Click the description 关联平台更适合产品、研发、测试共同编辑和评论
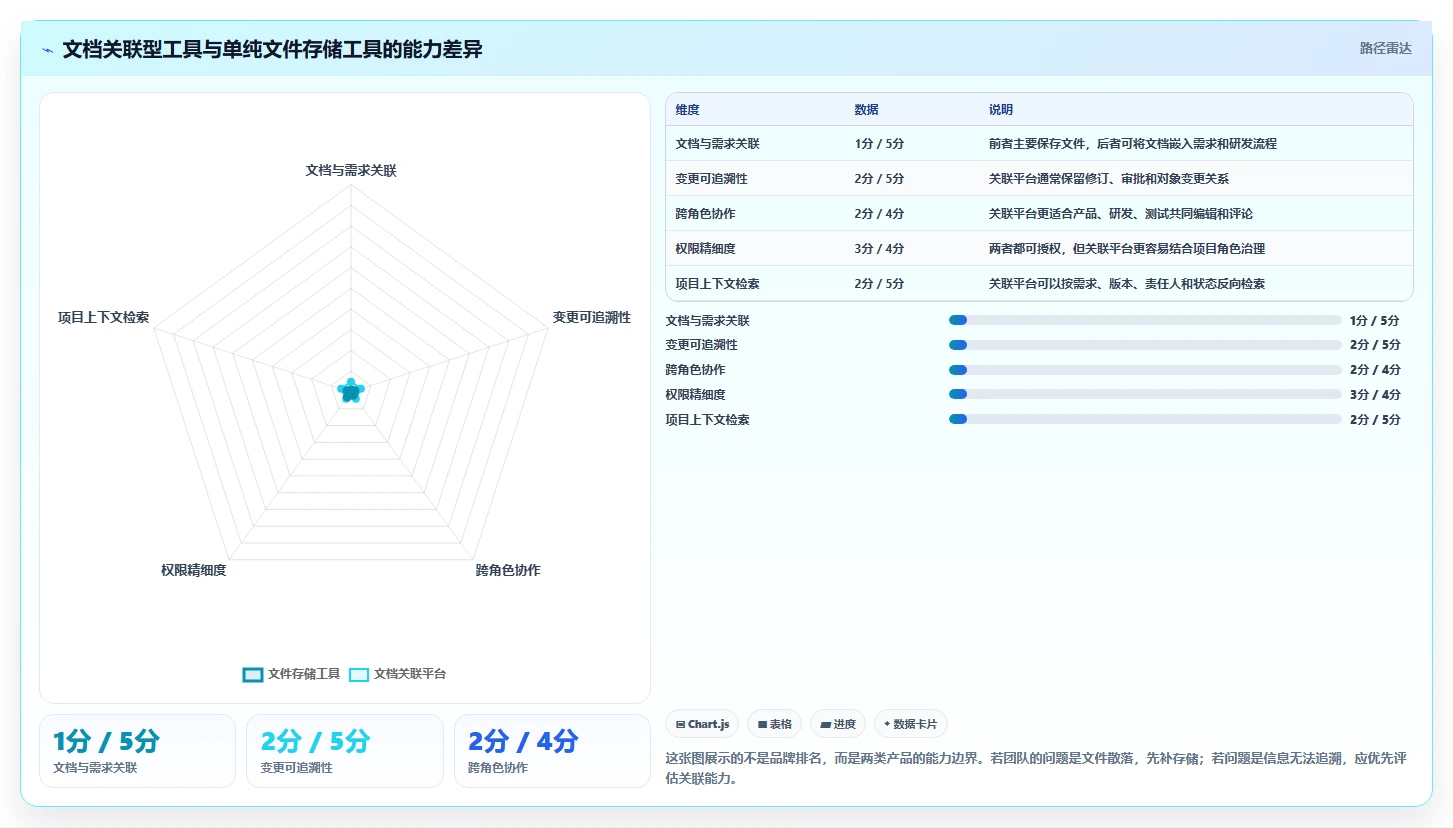The height and width of the screenshot is (828, 1453). [x=1120, y=214]
